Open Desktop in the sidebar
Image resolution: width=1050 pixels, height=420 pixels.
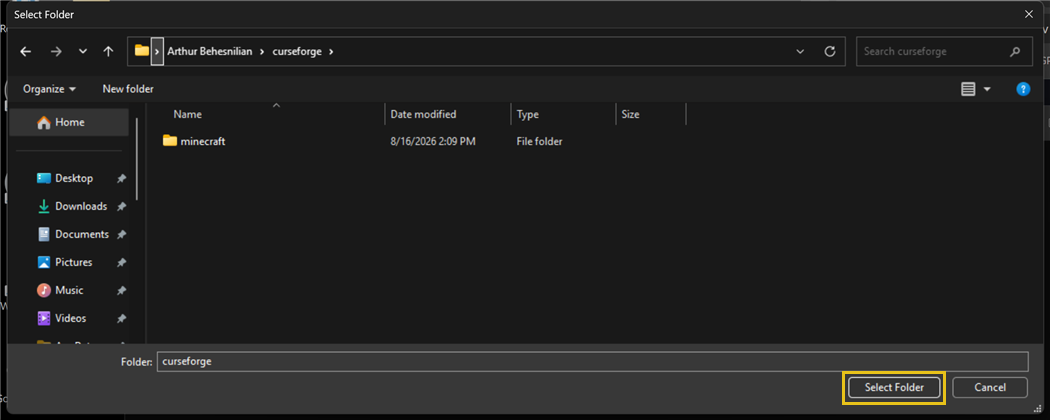(74, 178)
